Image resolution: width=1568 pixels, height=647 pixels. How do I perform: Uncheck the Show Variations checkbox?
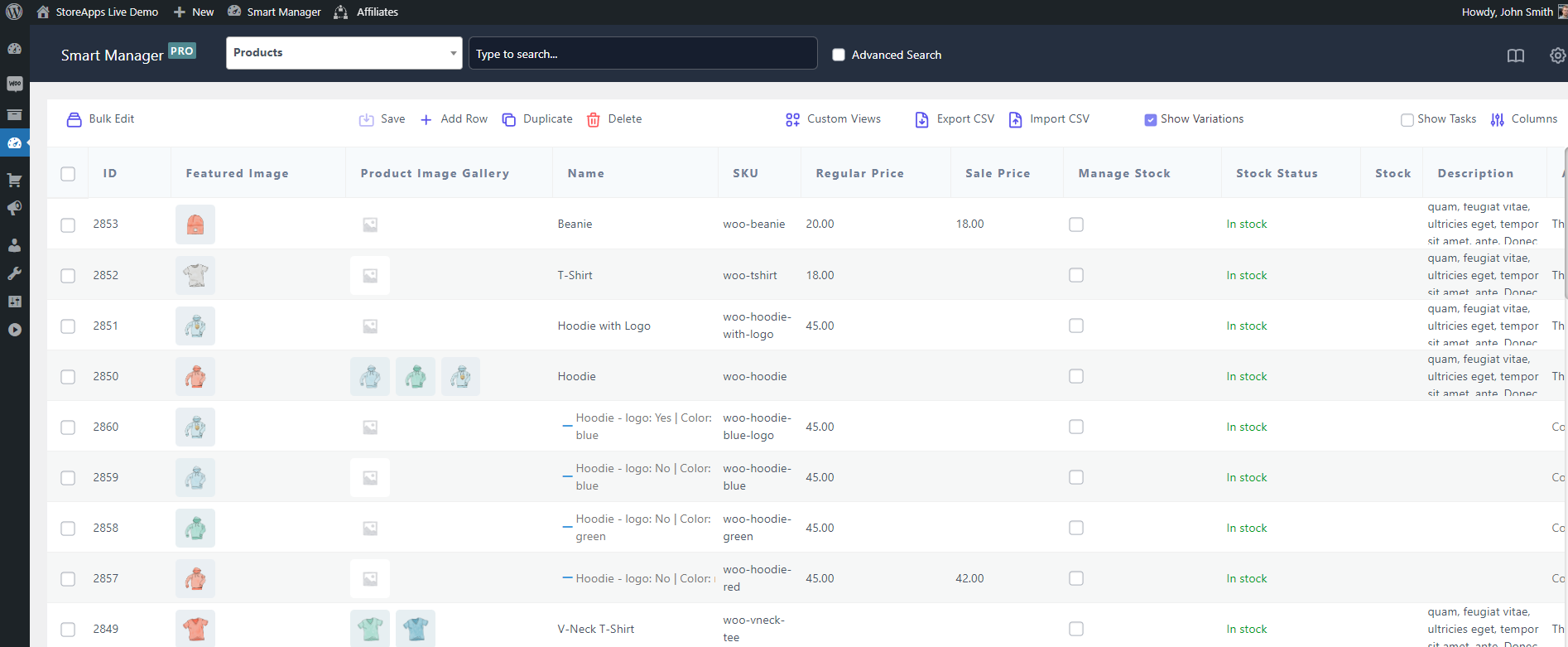(1150, 119)
